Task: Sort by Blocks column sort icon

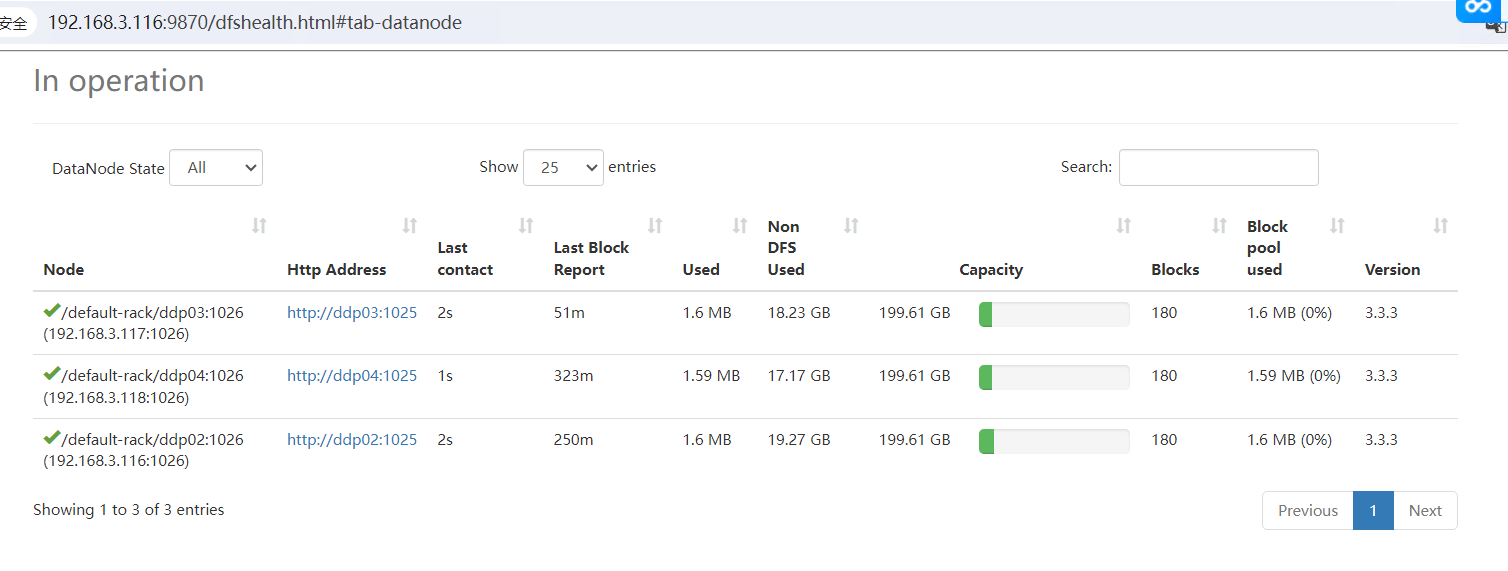Action: click(x=1220, y=226)
